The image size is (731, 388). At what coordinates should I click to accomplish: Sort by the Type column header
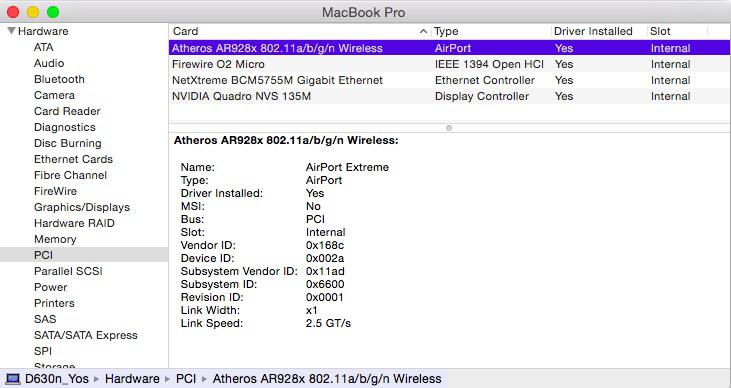tap(446, 31)
